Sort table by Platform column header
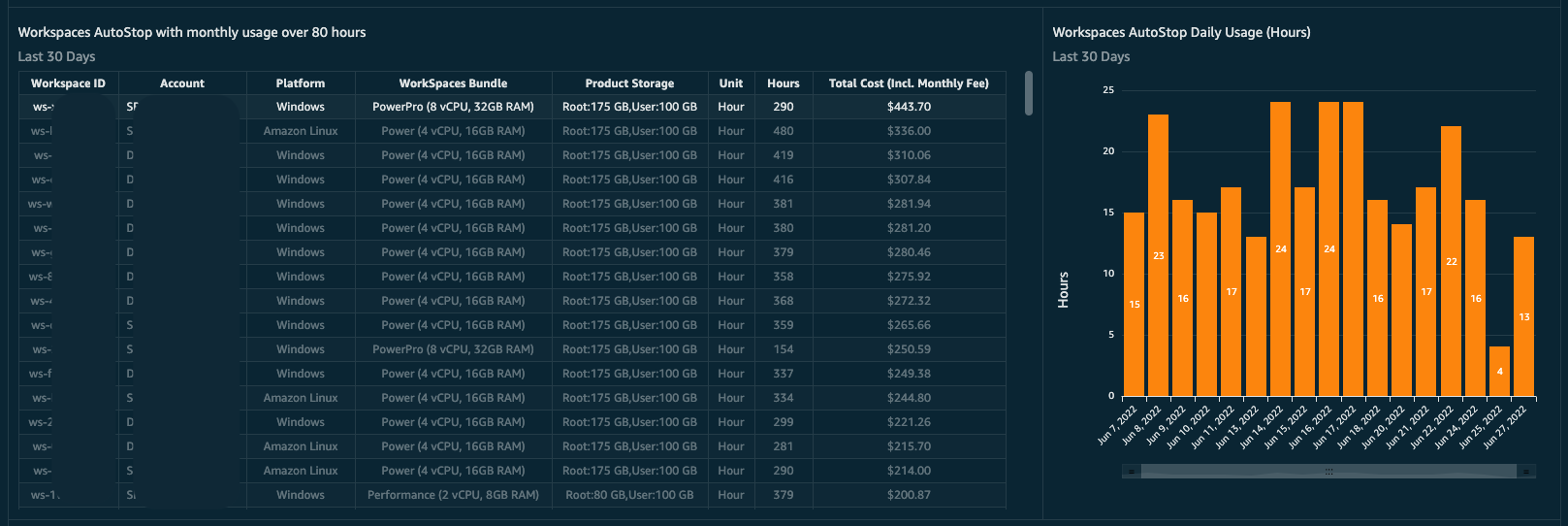The height and width of the screenshot is (526, 1568). tap(301, 83)
